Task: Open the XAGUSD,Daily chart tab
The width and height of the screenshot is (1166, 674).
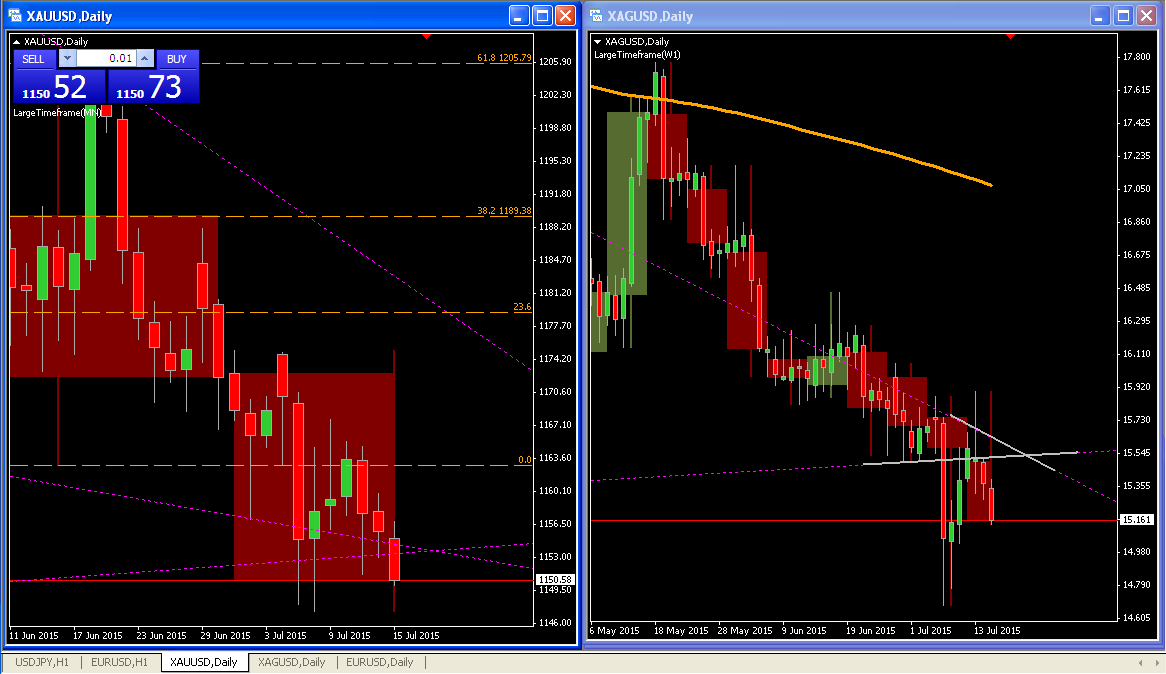Action: [291, 662]
